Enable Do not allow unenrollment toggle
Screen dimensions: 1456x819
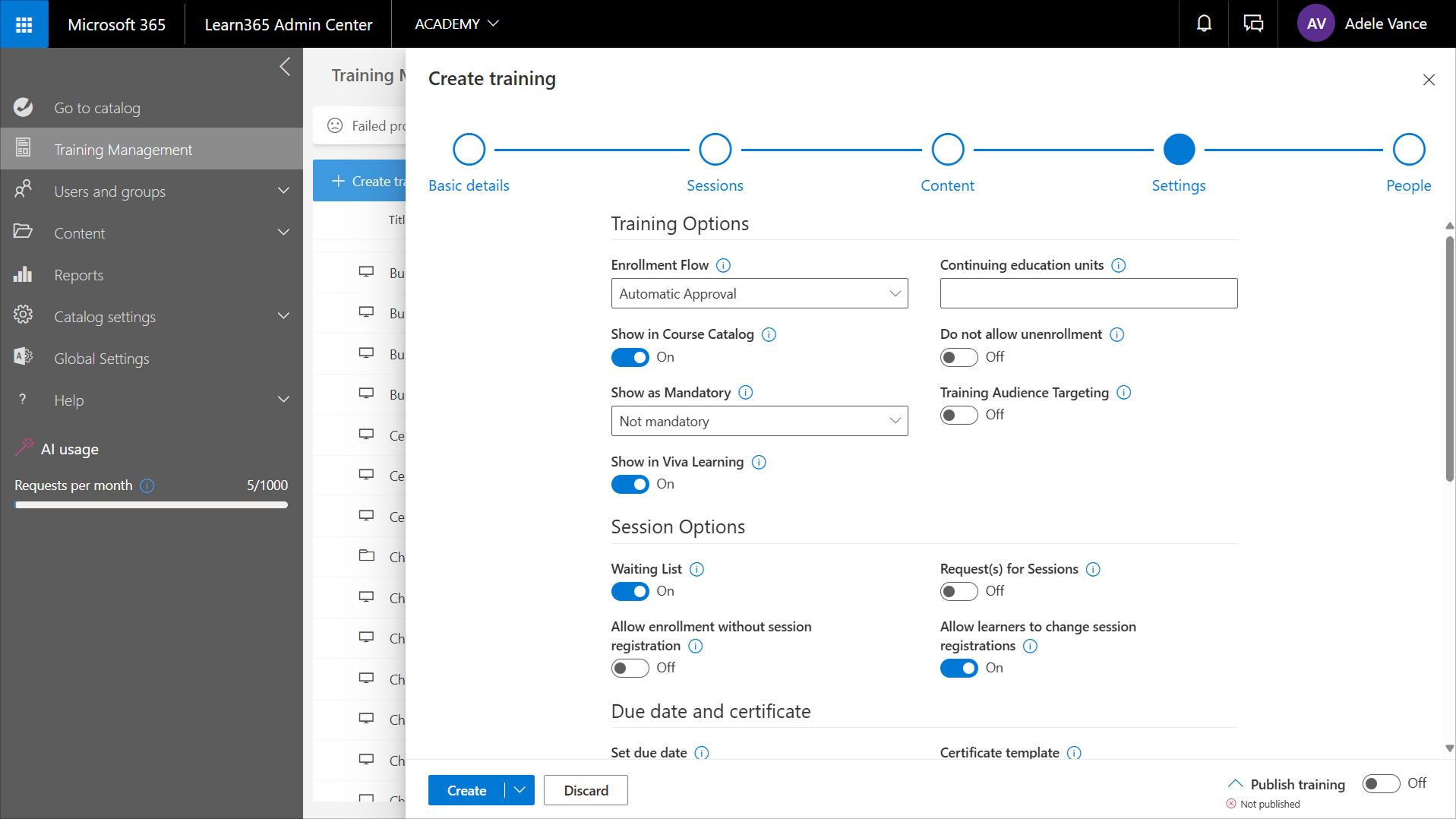point(959,357)
